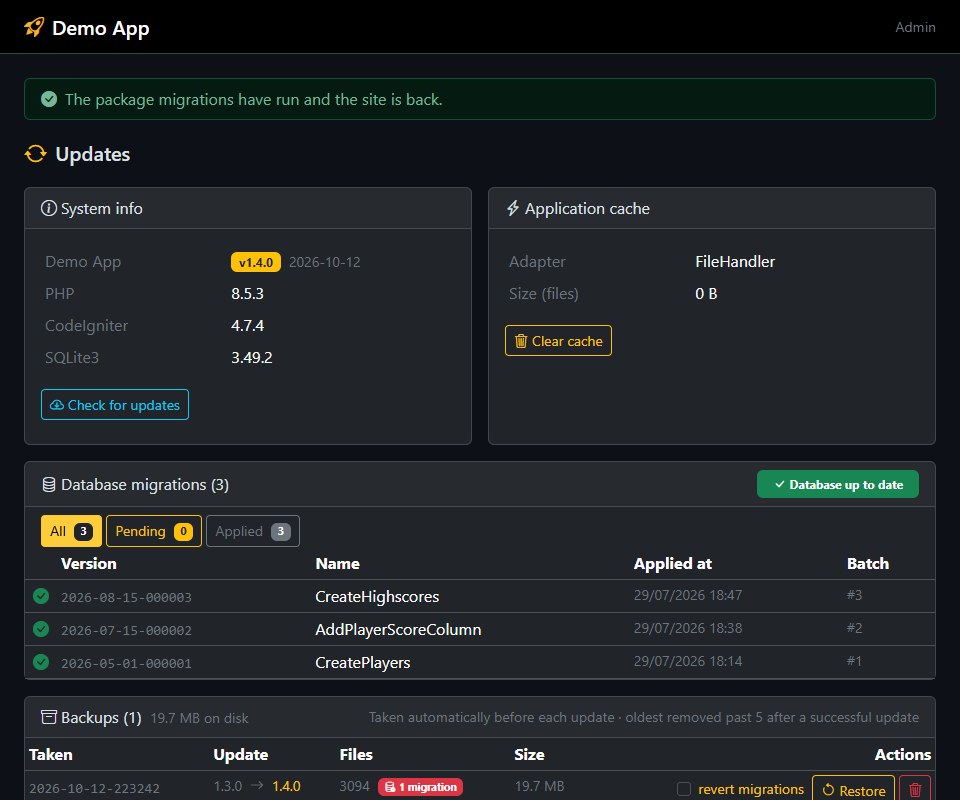Viewport: 960px width, 800px height.
Task: Click the Application cache lightning icon
Action: pos(513,208)
